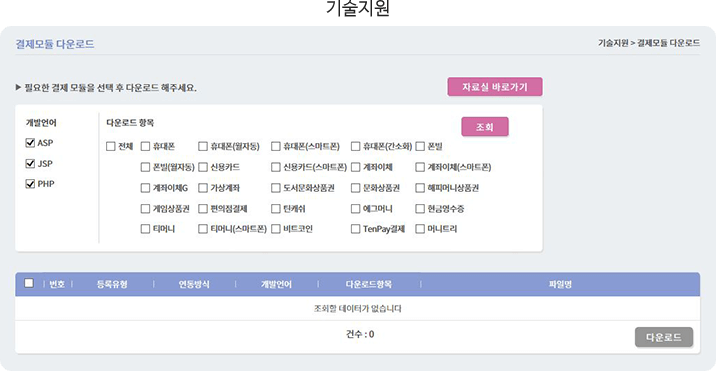Check the 문화상품권 option
Screen dimensions: 716x371
tap(355, 188)
